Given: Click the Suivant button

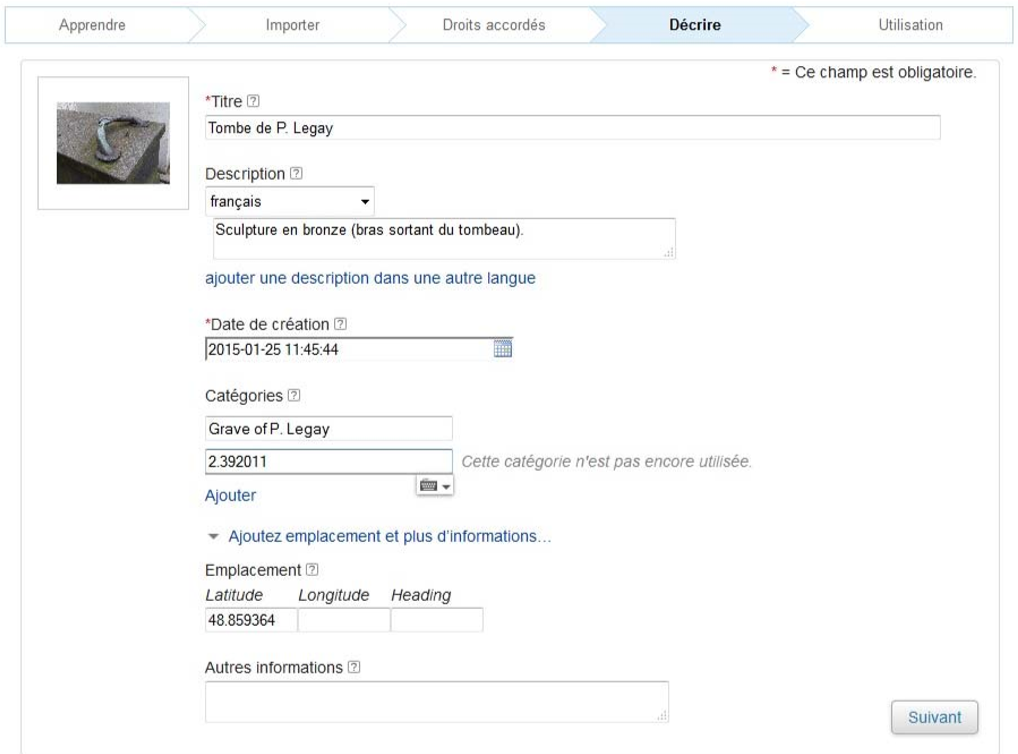Looking at the screenshot, I should [x=934, y=717].
